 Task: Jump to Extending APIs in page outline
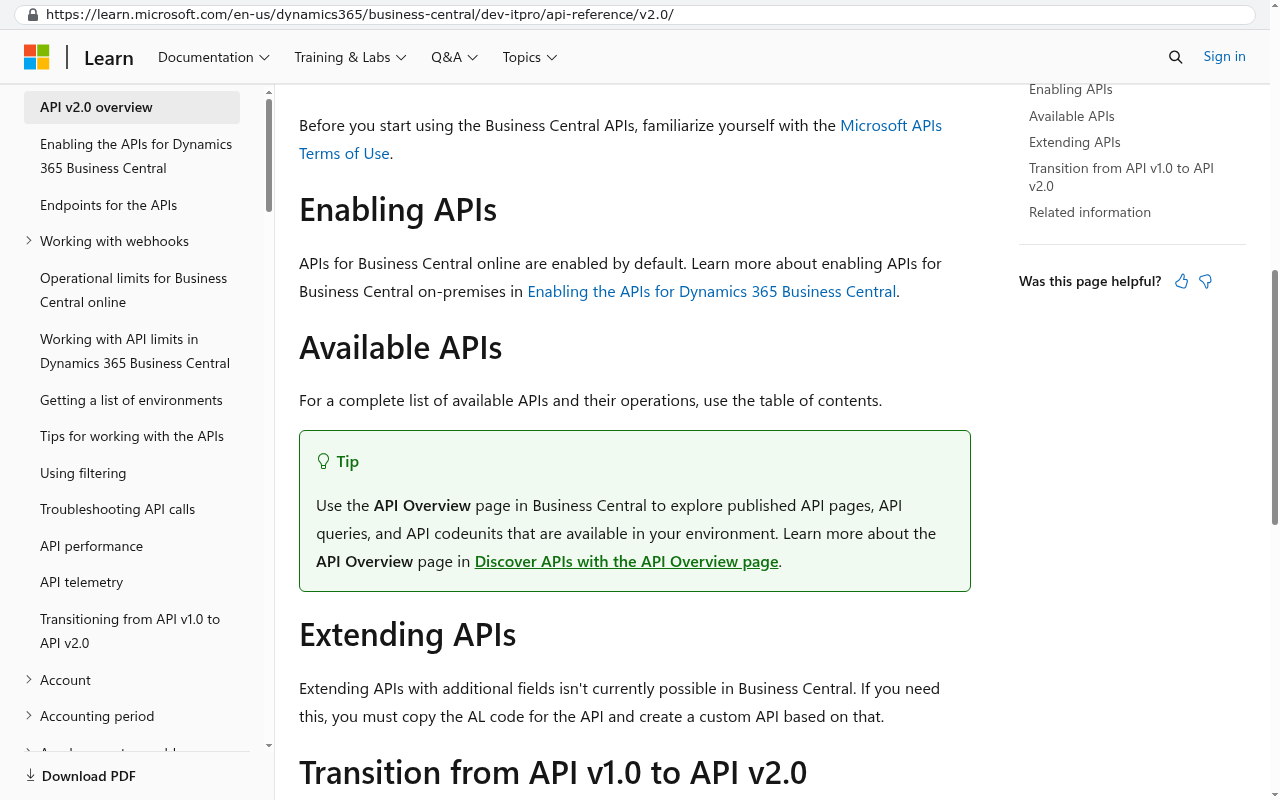pos(1074,142)
